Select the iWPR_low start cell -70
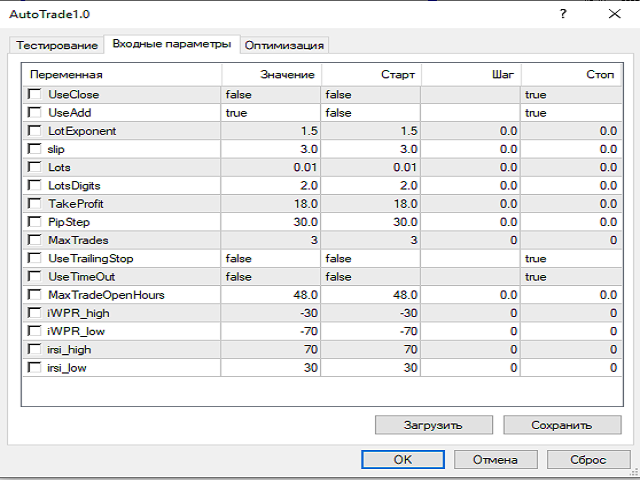 click(371, 331)
